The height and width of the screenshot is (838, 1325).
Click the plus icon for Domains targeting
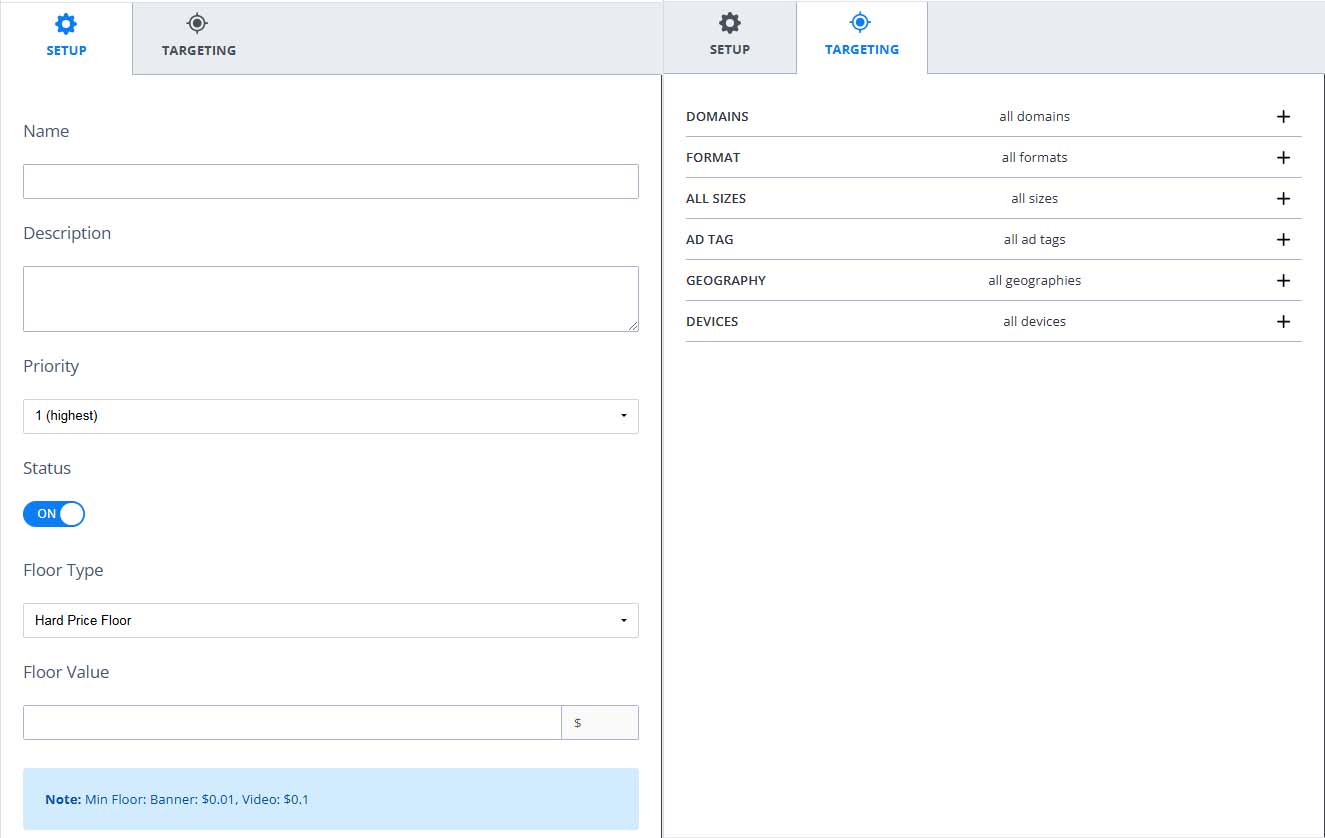(x=1283, y=117)
